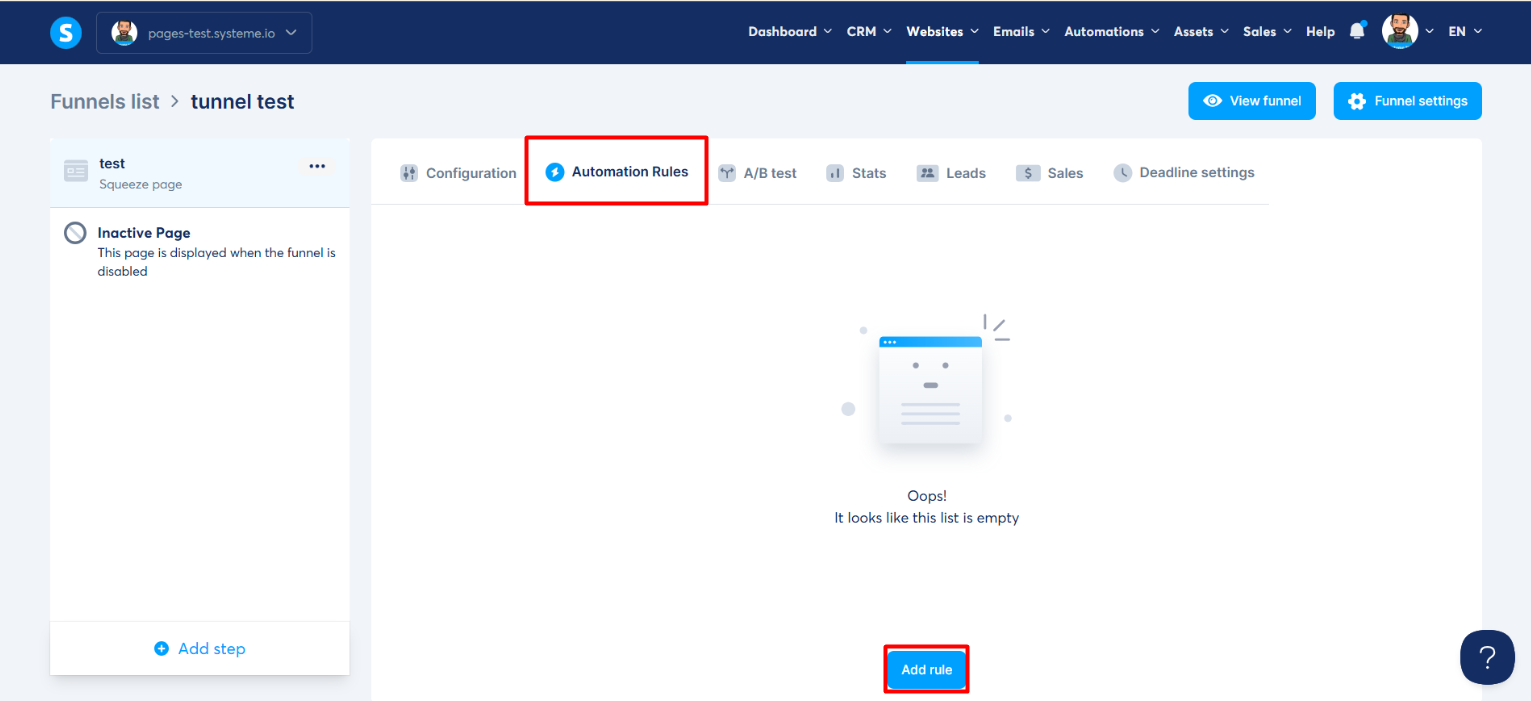This screenshot has height=701, width=1531.
Task: Select the Automation Rules tab
Action: click(x=617, y=172)
